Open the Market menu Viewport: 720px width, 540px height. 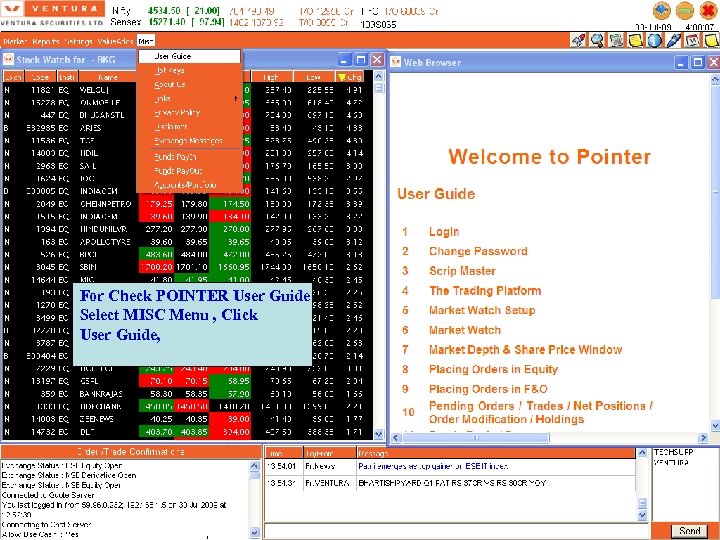[15, 41]
